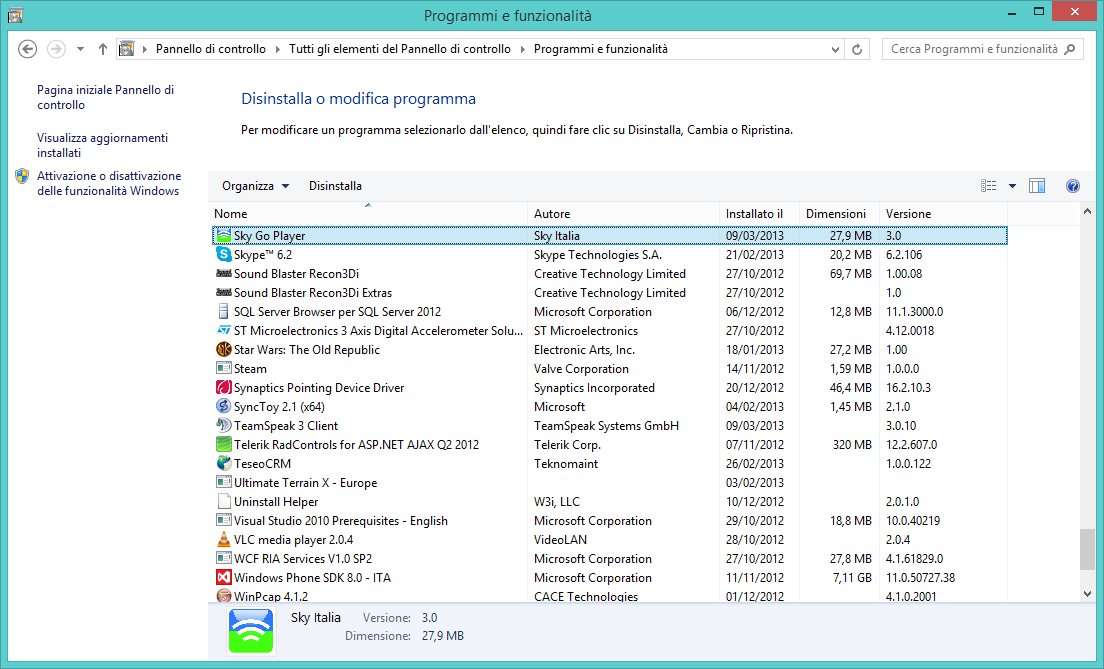Change view using the view icon
Screen dimensions: 1104x669
(x=989, y=186)
